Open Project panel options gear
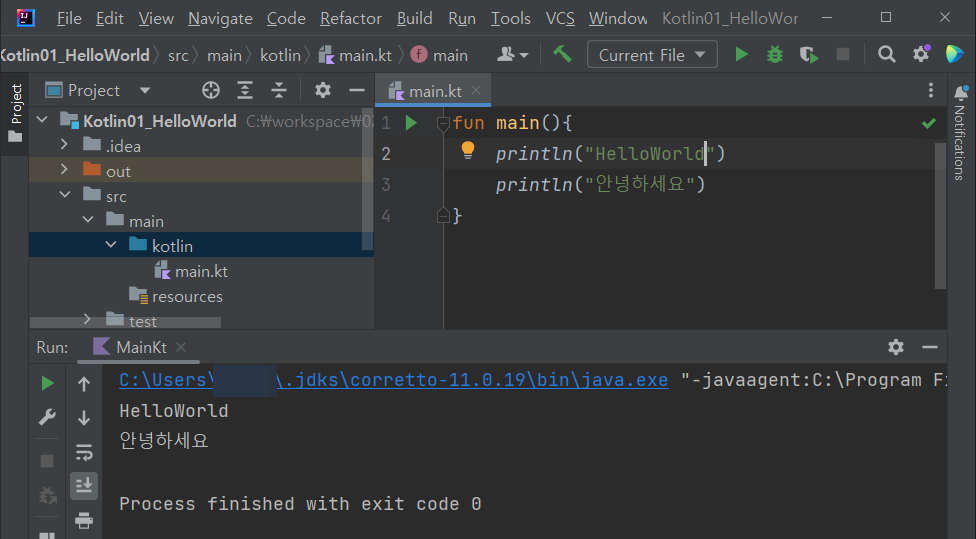 click(322, 90)
